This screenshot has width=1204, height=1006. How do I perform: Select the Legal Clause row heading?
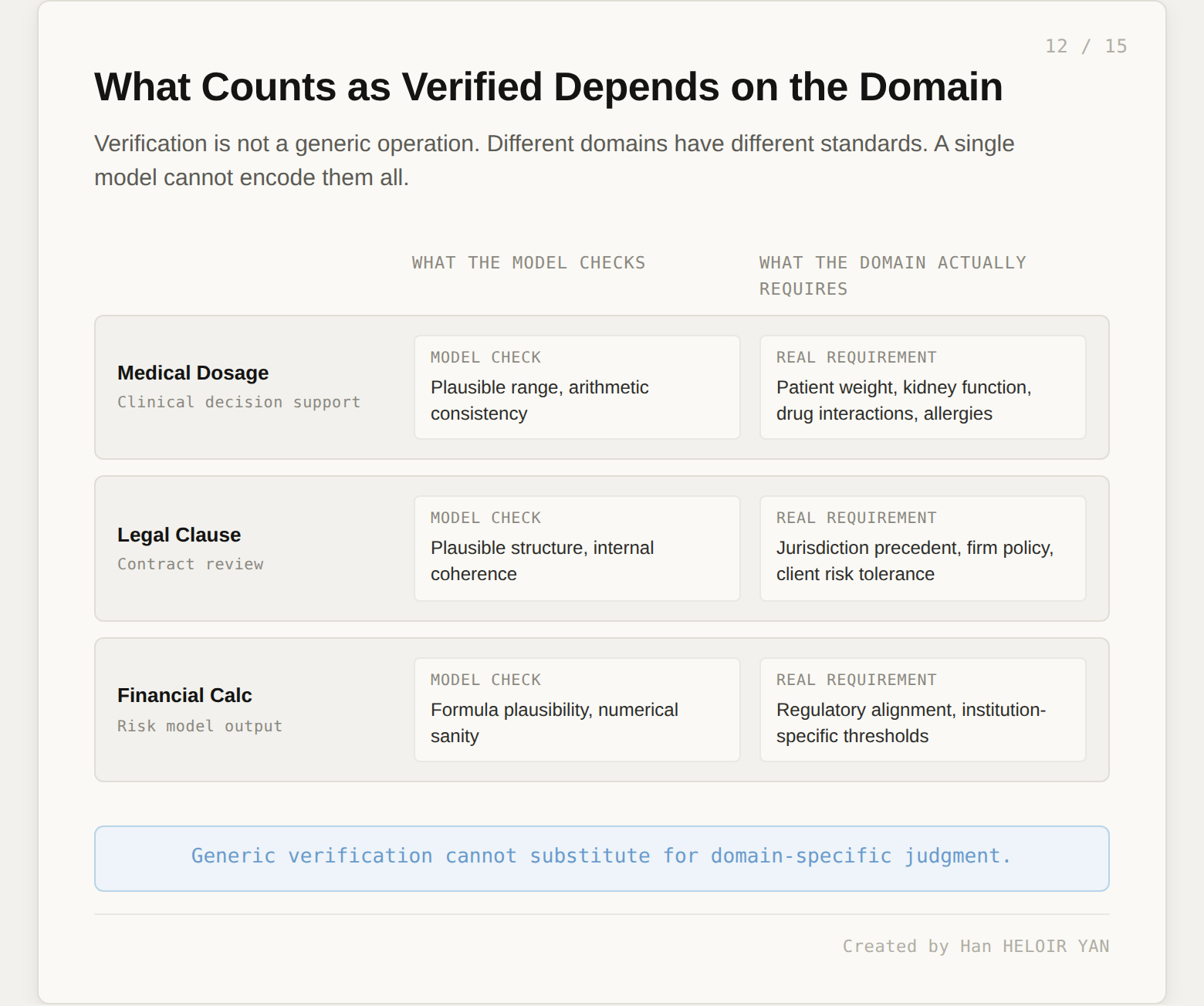click(179, 535)
